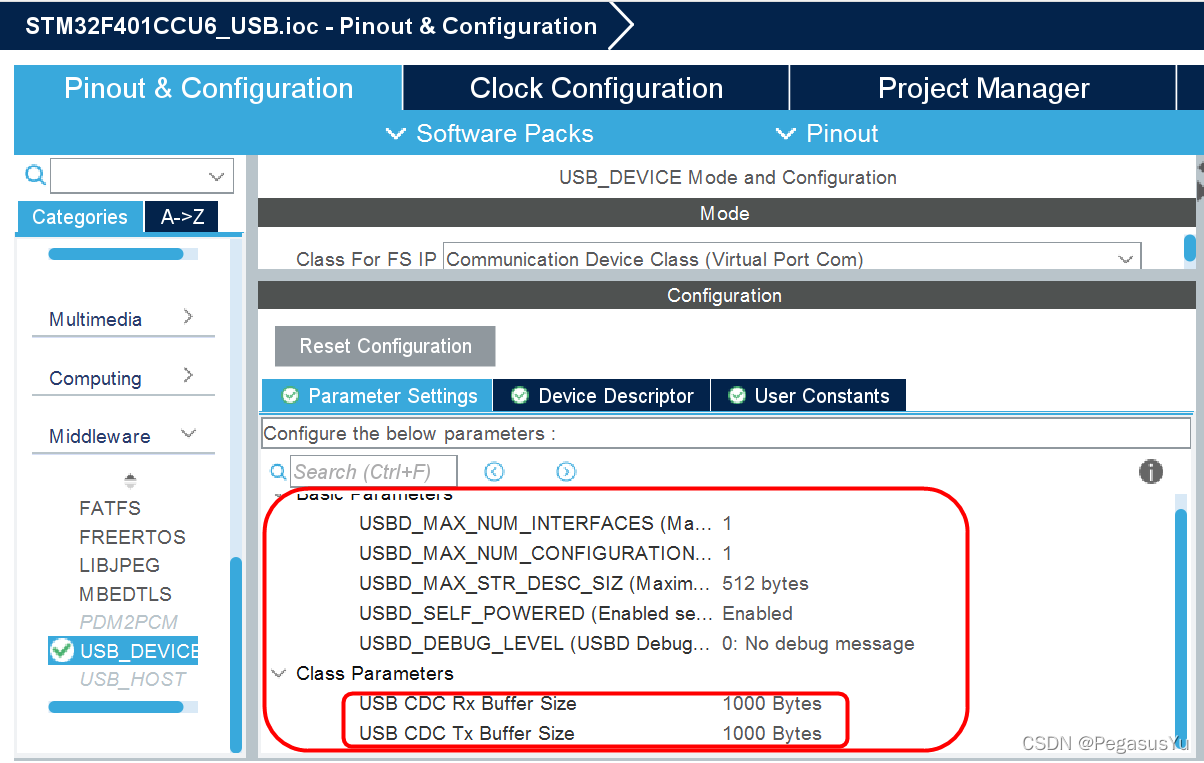
Task: Select USB_DEVICE middleware item
Action: 124,651
